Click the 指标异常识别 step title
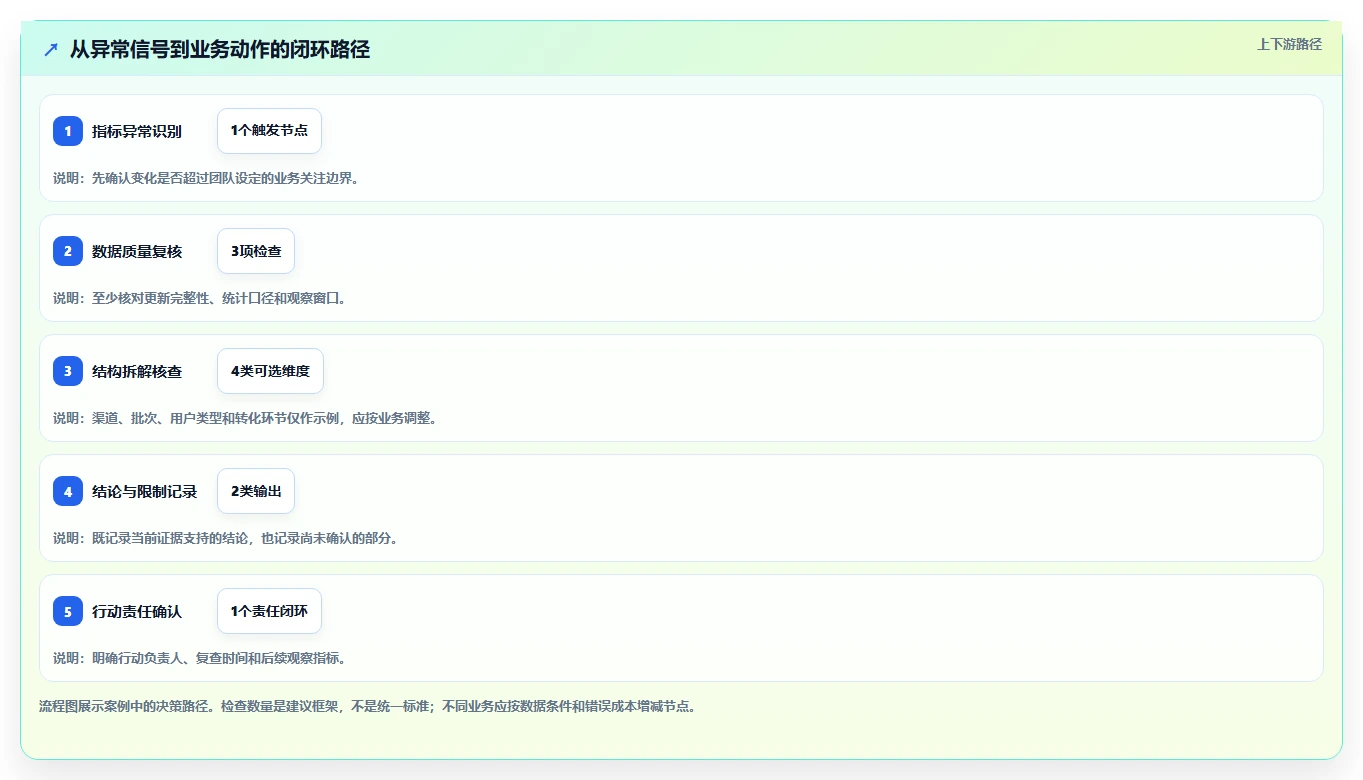1363x780 pixels. pyautogui.click(x=137, y=131)
